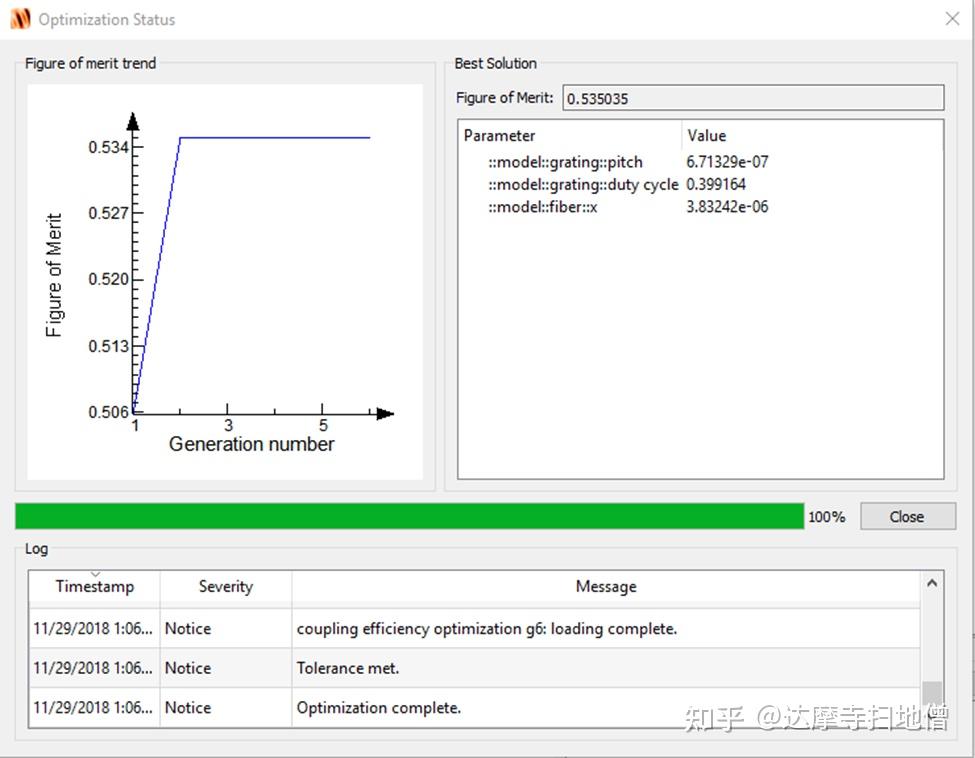Click the log scrollbar thumb
This screenshot has height=758, width=975.
click(x=931, y=693)
